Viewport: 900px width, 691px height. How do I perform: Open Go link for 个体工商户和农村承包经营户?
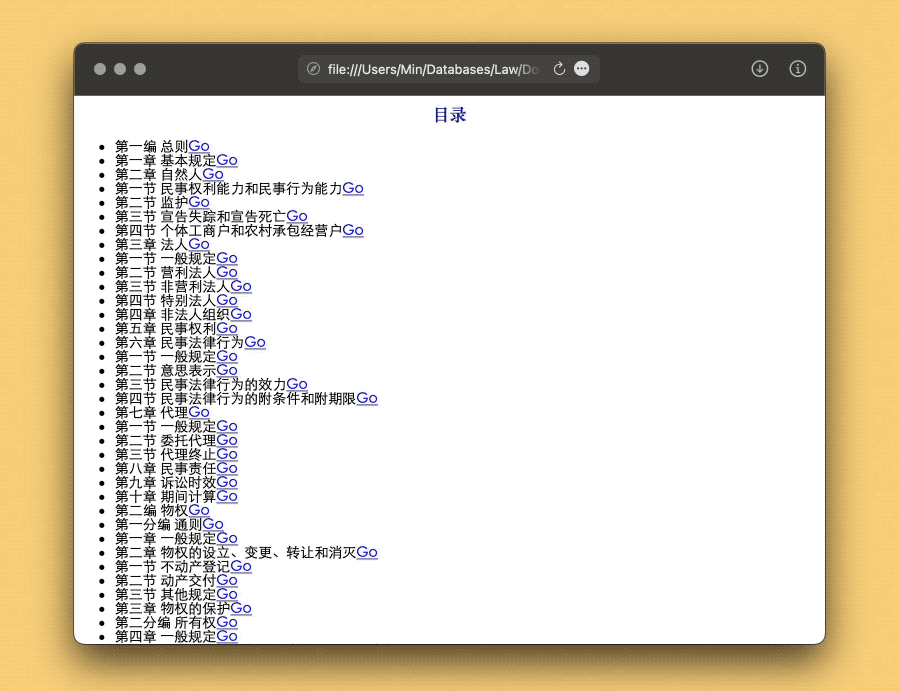click(x=353, y=230)
